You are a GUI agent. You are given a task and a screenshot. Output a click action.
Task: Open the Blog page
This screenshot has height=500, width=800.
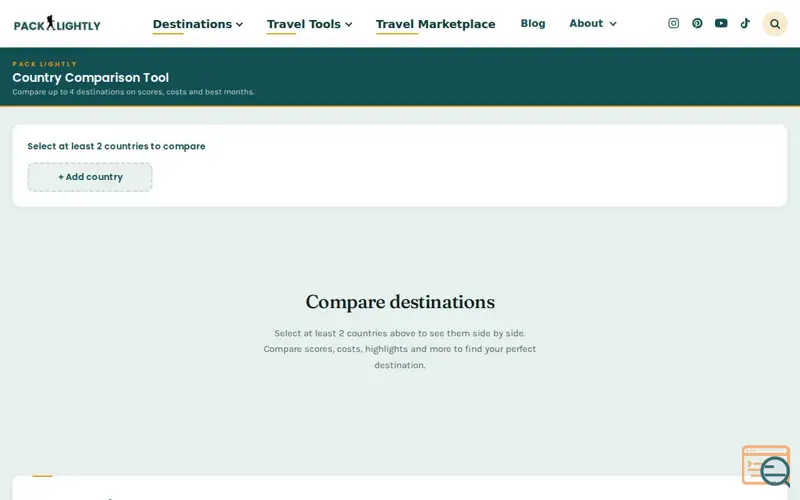click(x=533, y=23)
